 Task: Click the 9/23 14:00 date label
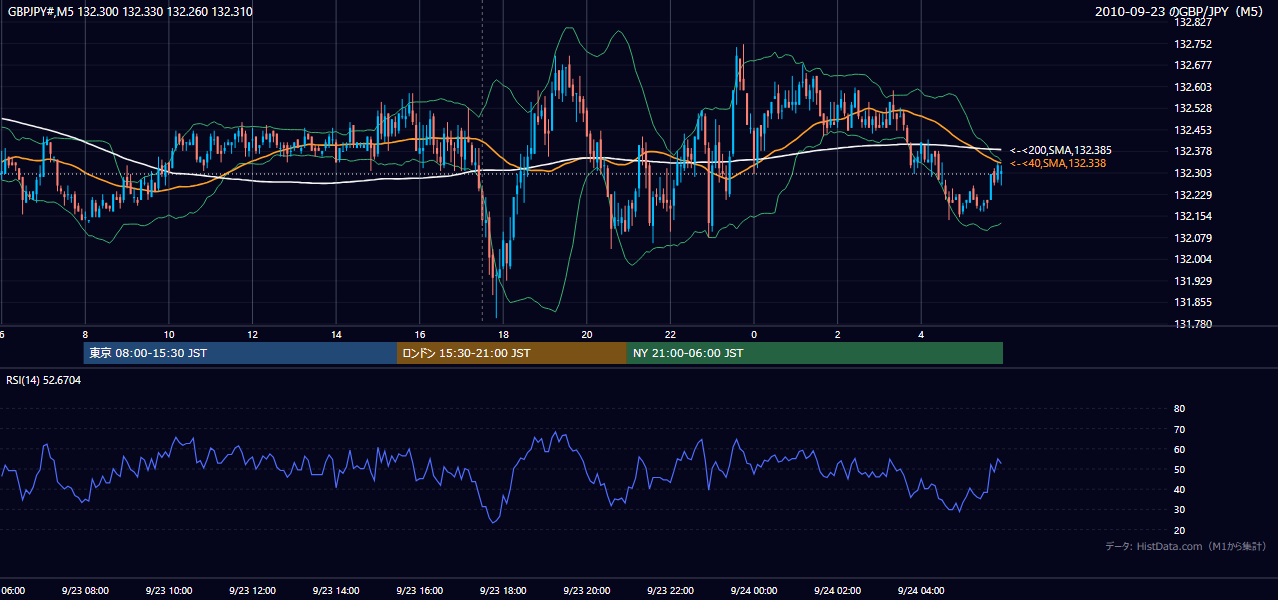(x=336, y=591)
